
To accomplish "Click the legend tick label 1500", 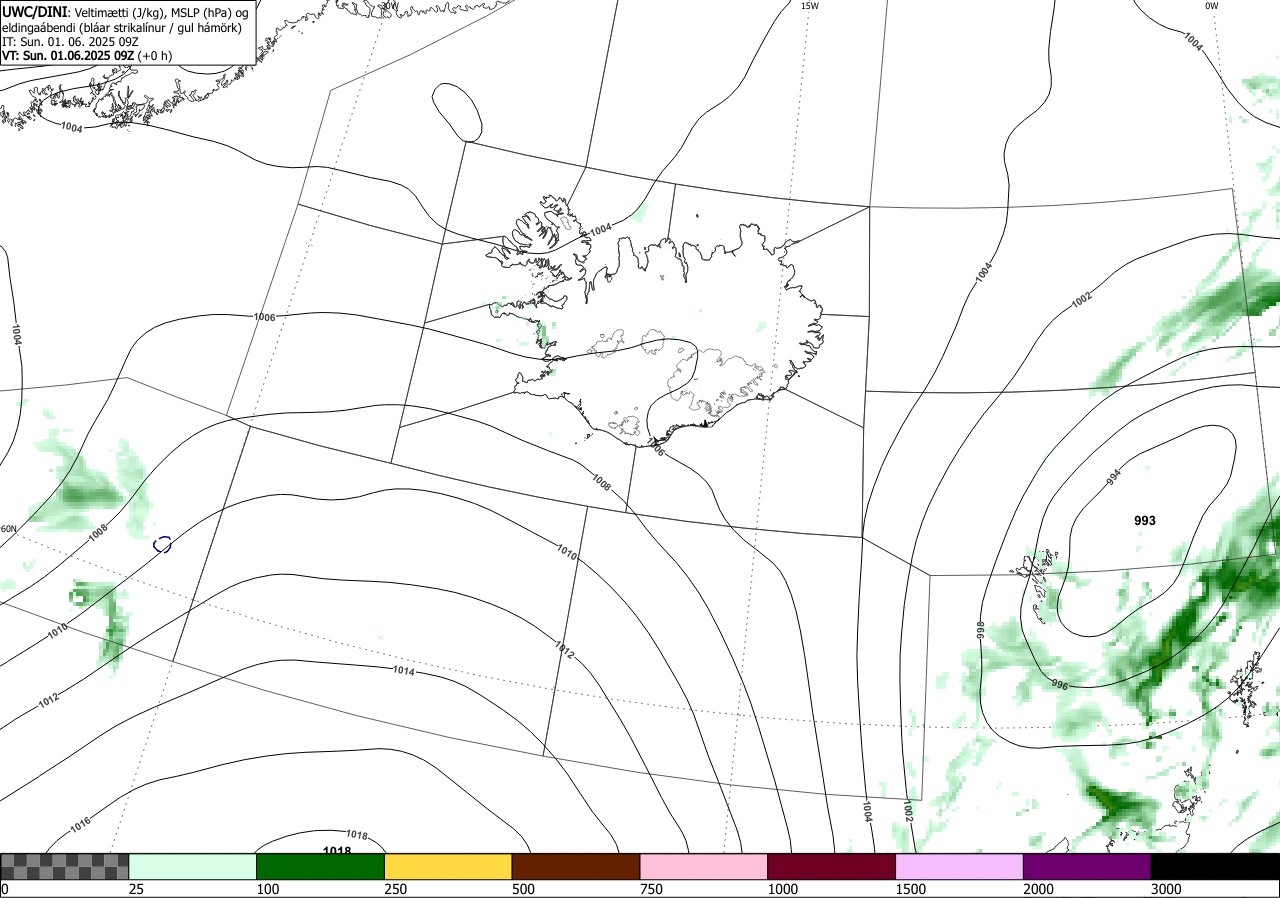I will click(910, 889).
